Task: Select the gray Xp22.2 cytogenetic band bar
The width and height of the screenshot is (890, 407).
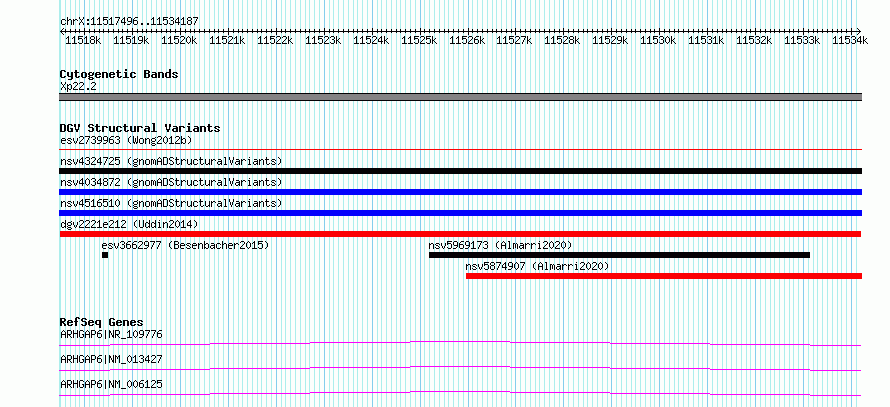Action: 461,98
